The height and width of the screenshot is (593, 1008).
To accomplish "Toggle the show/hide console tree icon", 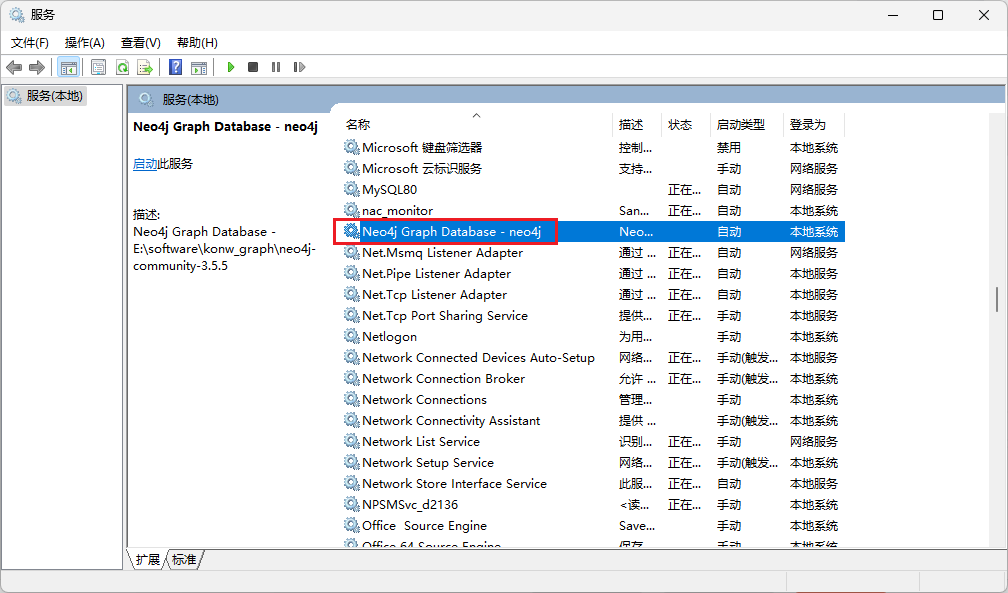I will [x=68, y=67].
